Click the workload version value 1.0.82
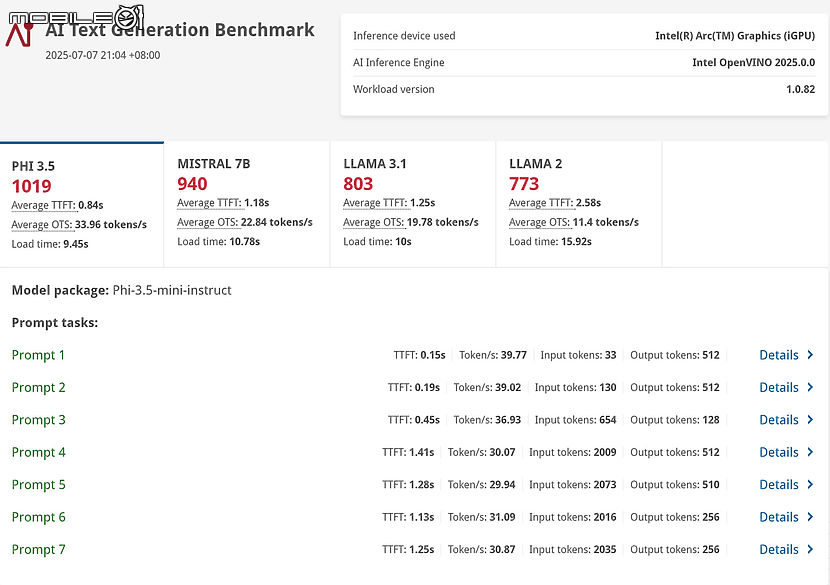 tap(801, 89)
